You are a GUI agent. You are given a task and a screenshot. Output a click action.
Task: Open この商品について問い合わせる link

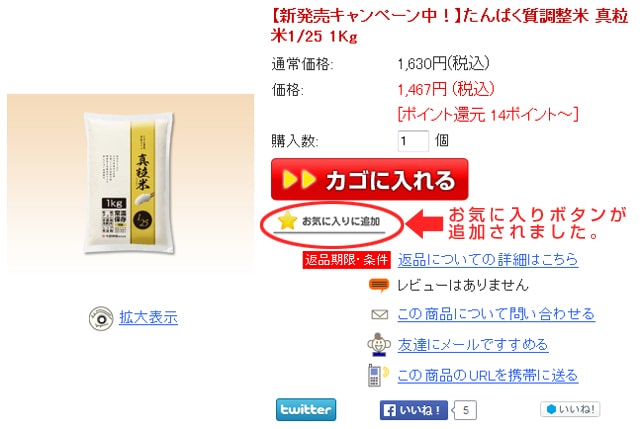[x=496, y=314]
